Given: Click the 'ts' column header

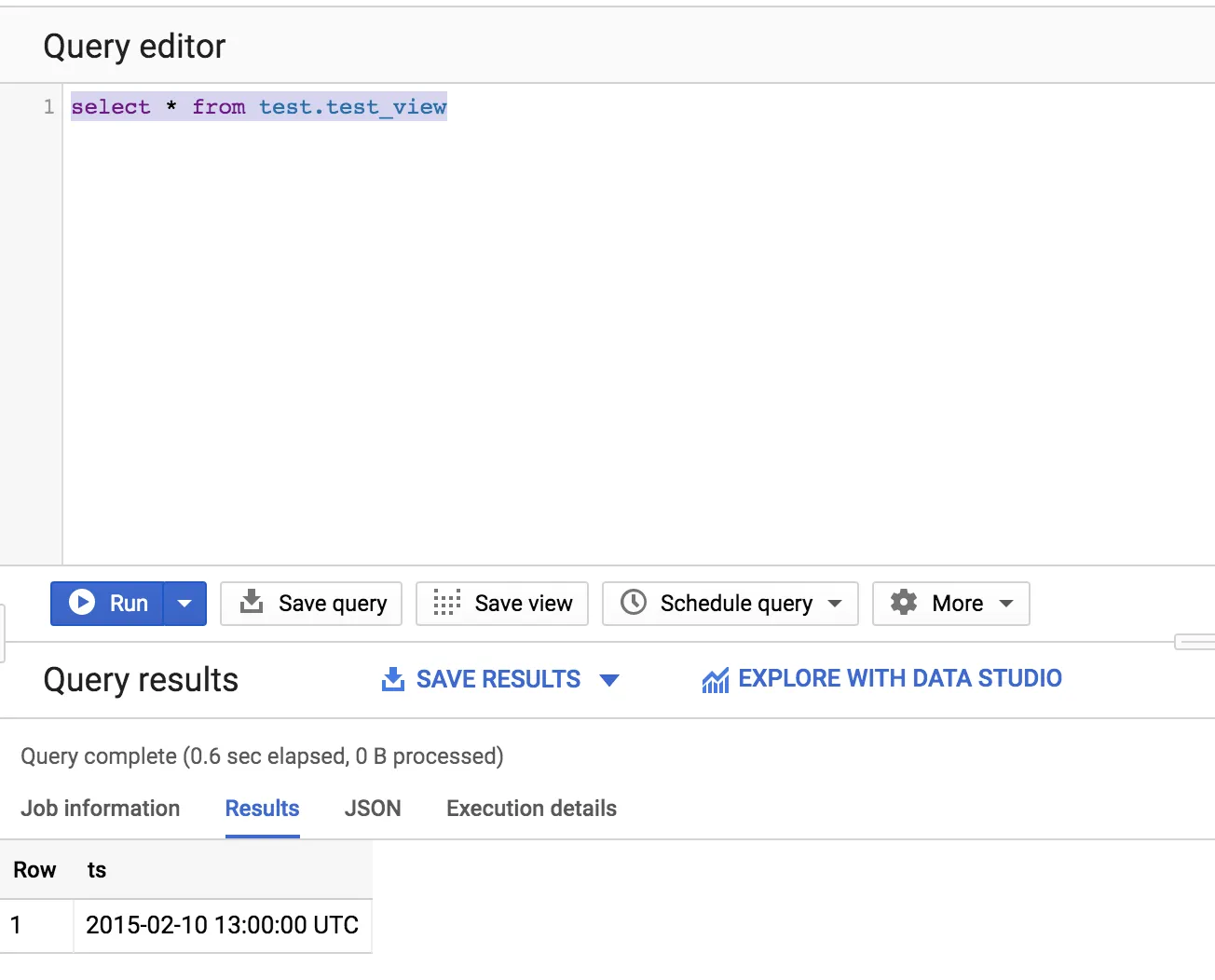Looking at the screenshot, I should [x=97, y=870].
